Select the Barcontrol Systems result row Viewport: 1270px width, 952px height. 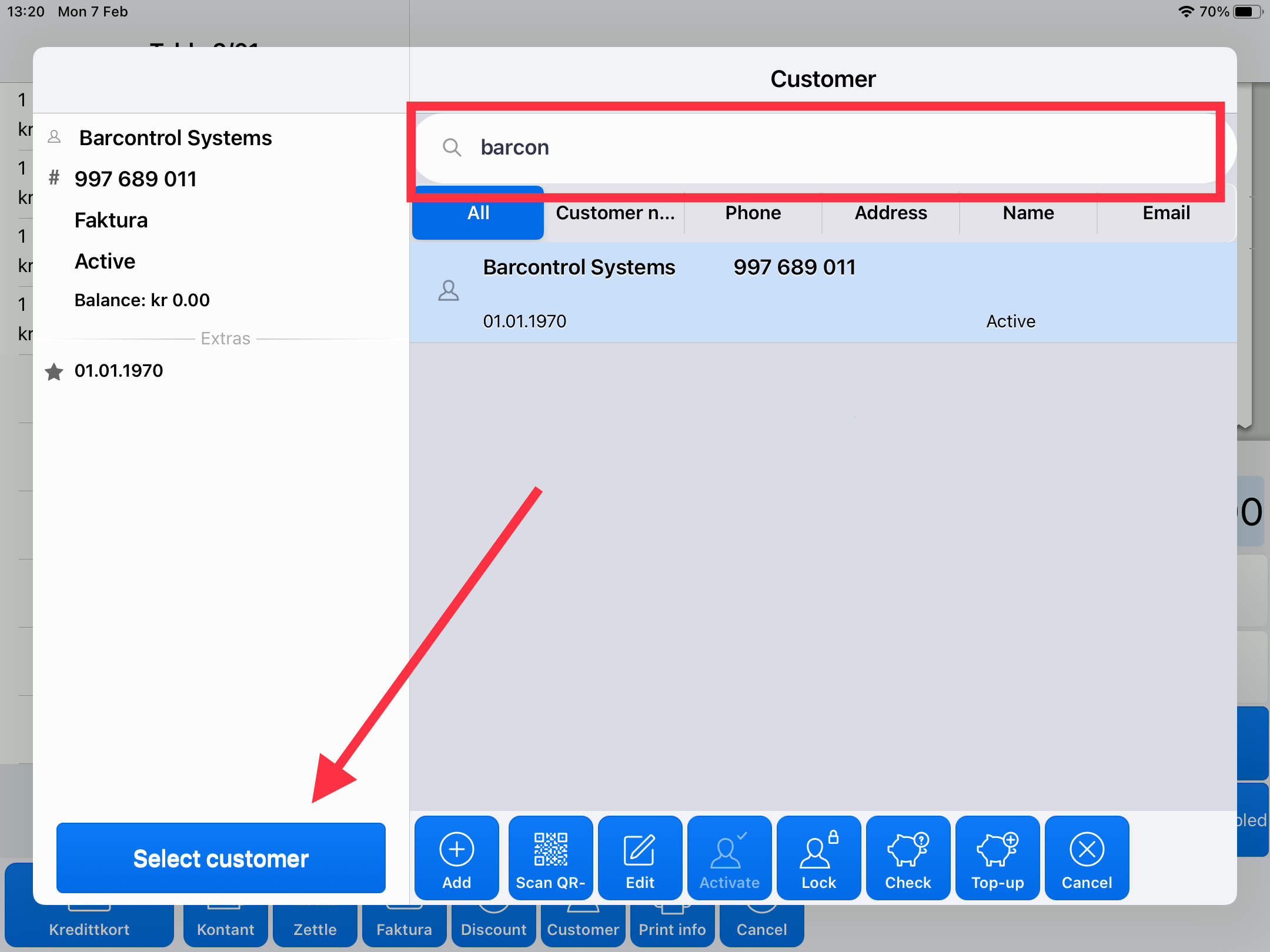click(823, 292)
